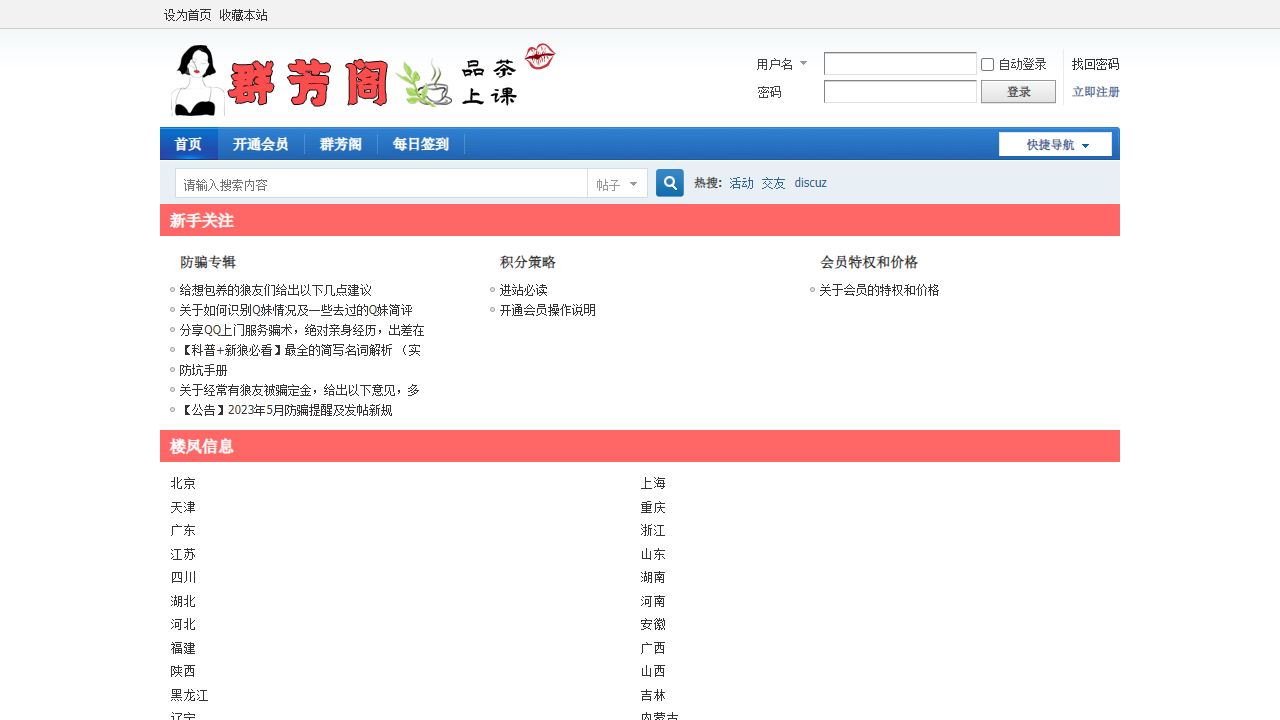Select the 吉林 region link
Screen dimensions: 1280x720
pyautogui.click(x=653, y=695)
